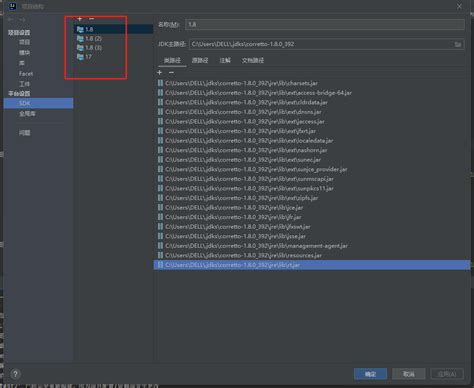474x388 pixels.
Task: Close the Project Structure dialog
Action: [459, 6]
